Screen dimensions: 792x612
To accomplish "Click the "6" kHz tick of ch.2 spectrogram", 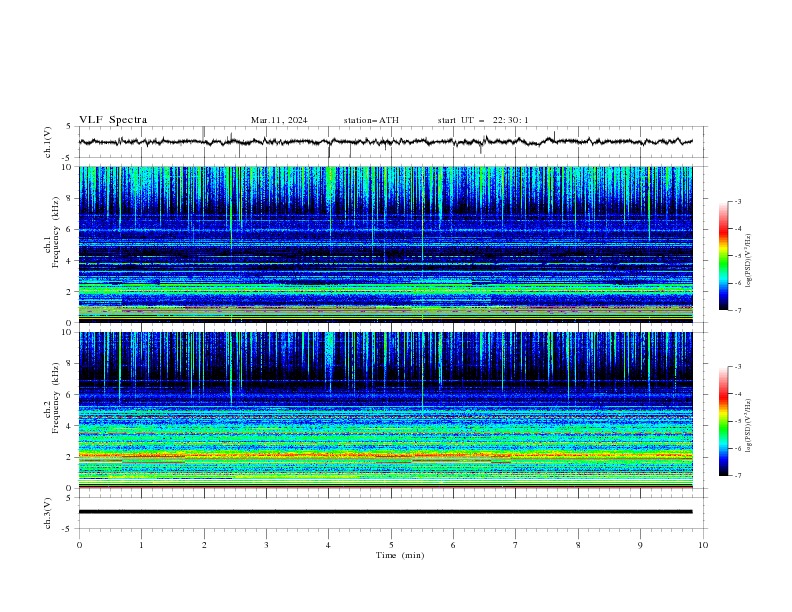I will (70, 395).
